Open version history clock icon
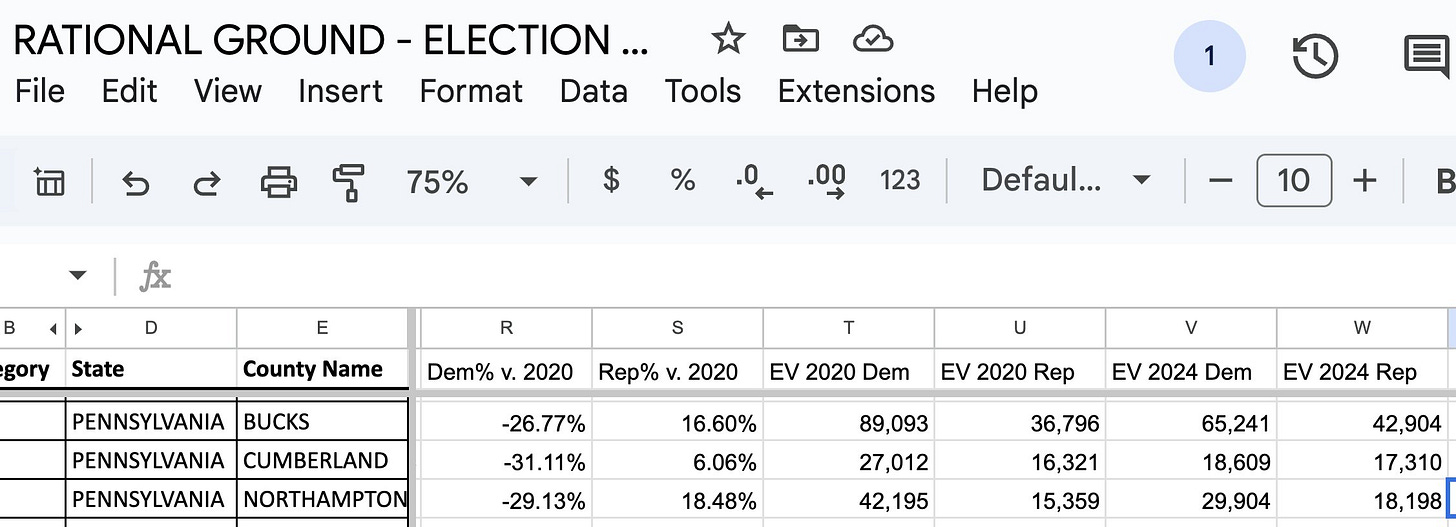This screenshot has height=527, width=1456. click(1315, 57)
